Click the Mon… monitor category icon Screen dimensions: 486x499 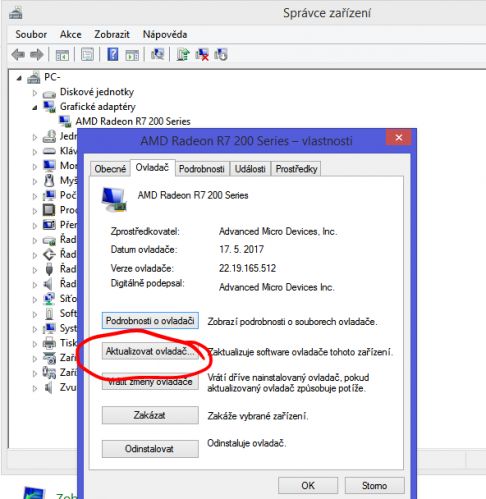coord(49,166)
